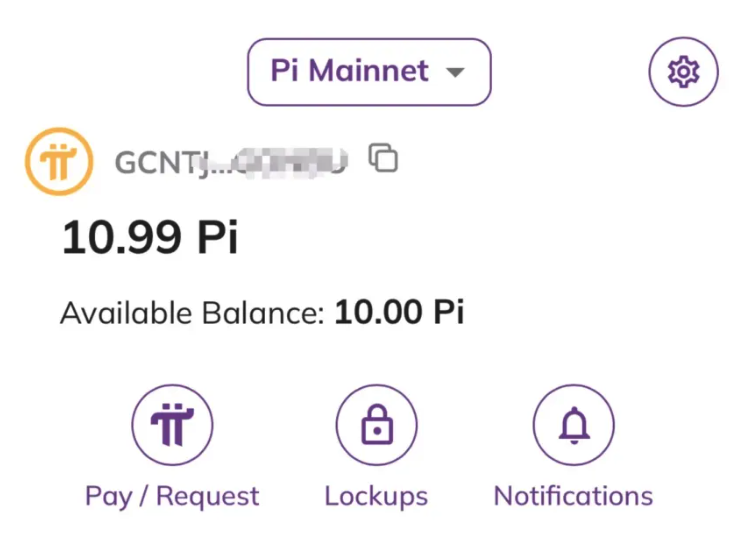Click the word Pay in Pay / Request
747x541 pixels.
109,497
